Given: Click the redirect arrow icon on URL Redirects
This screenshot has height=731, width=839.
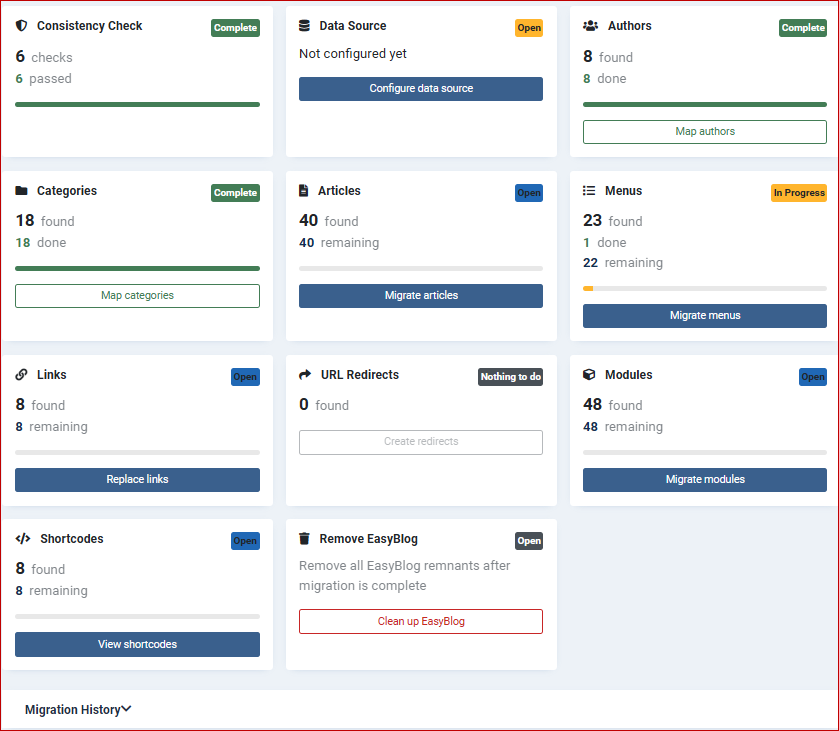Looking at the screenshot, I should coord(306,375).
